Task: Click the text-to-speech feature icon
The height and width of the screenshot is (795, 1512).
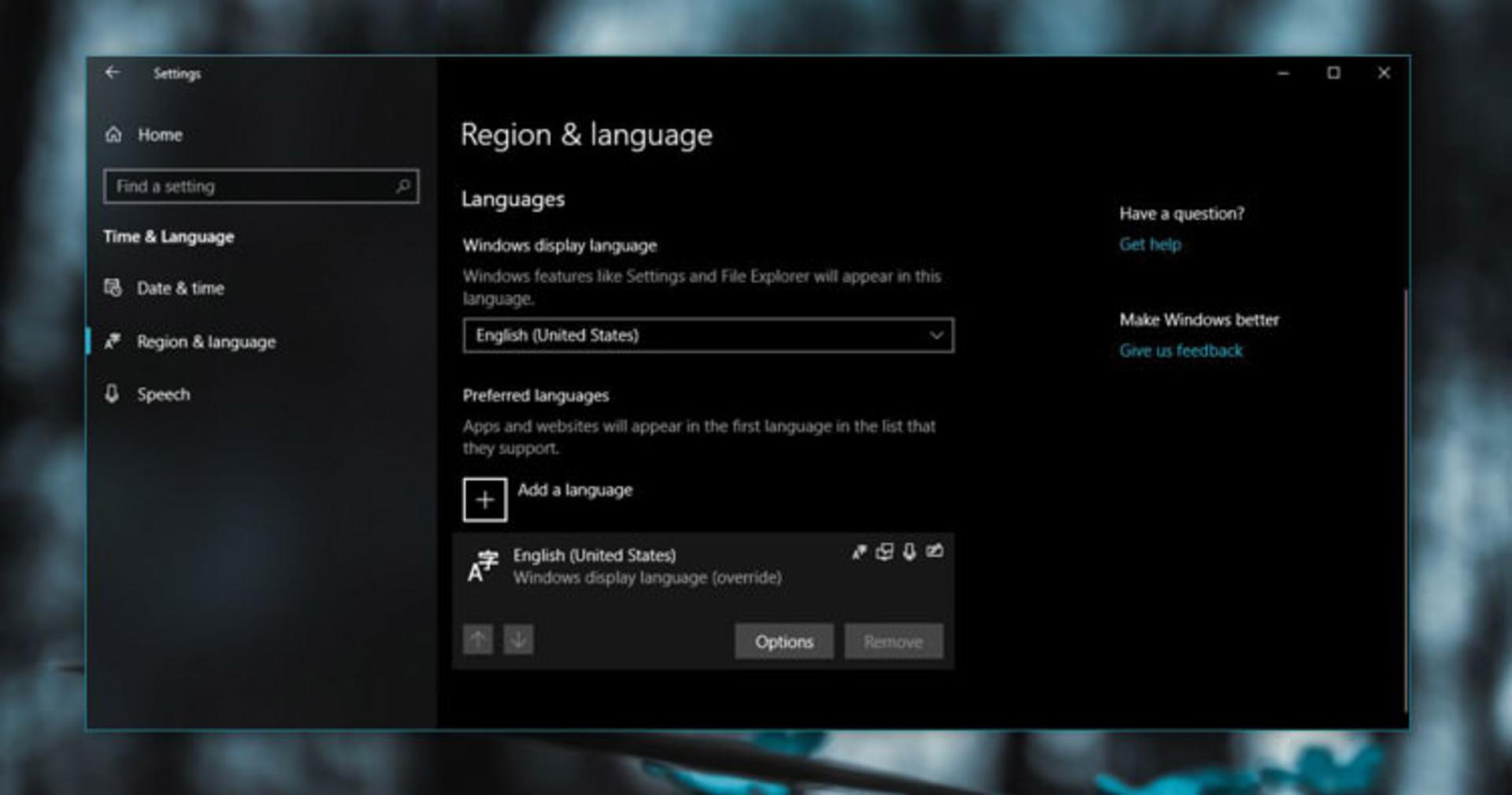Action: pos(884,552)
